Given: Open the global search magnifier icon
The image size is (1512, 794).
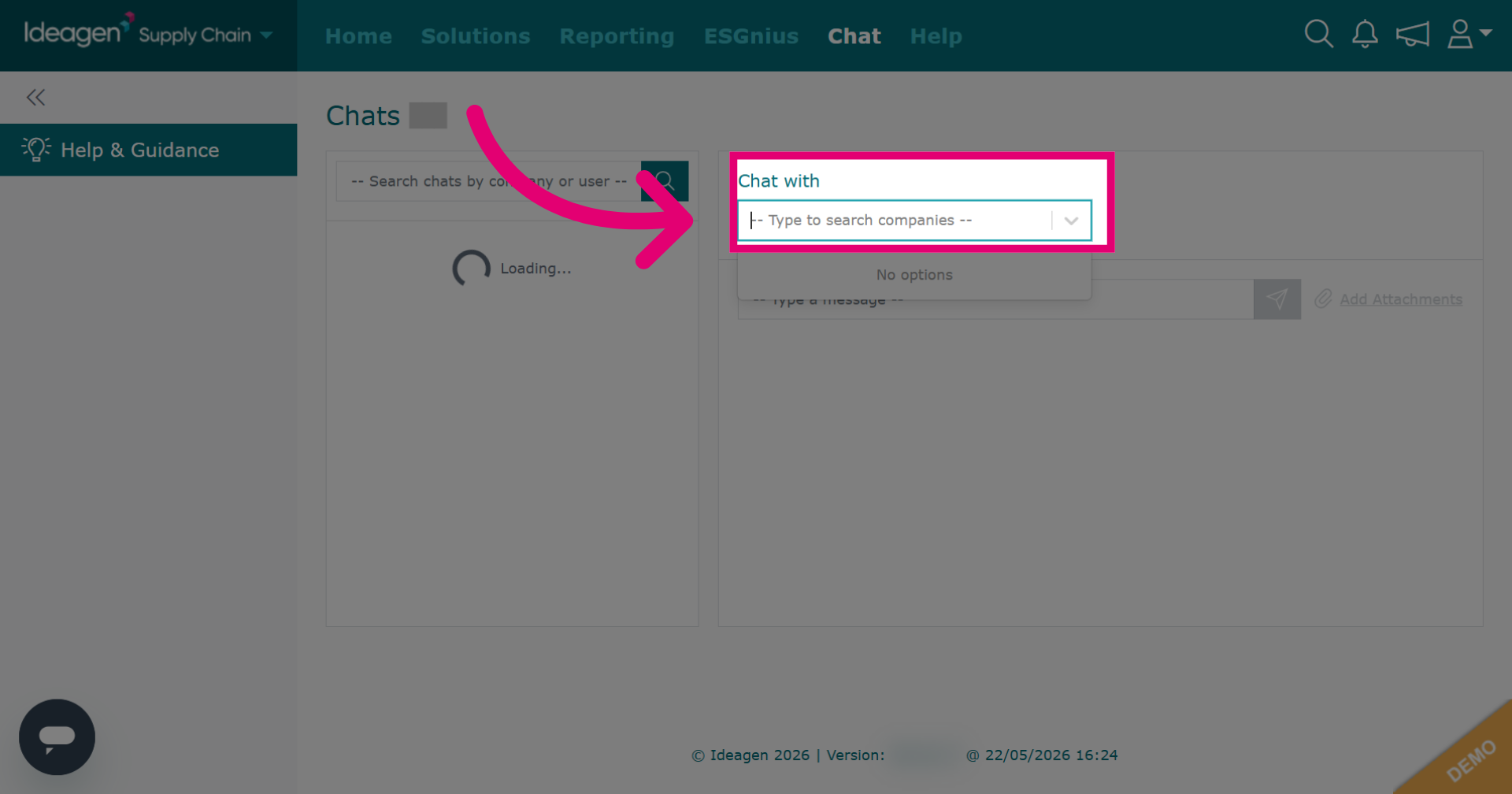Looking at the screenshot, I should (x=1318, y=34).
